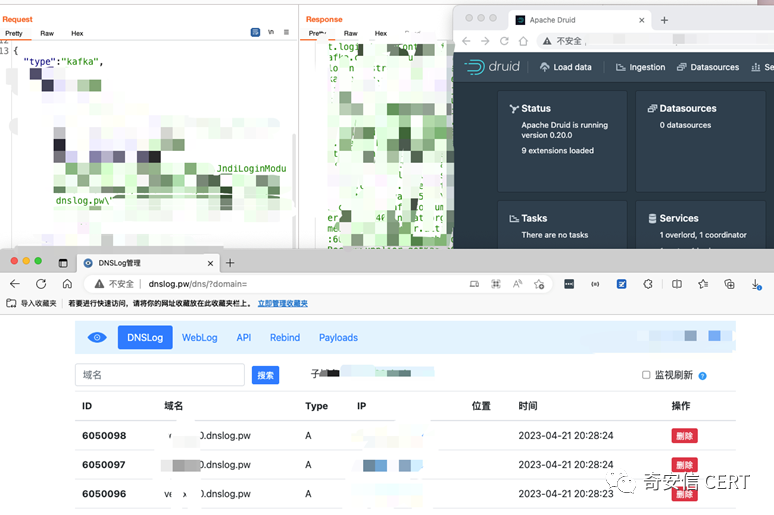Click ID 6050096 table cell
Screen dimensions: 774x515
tap(104, 494)
